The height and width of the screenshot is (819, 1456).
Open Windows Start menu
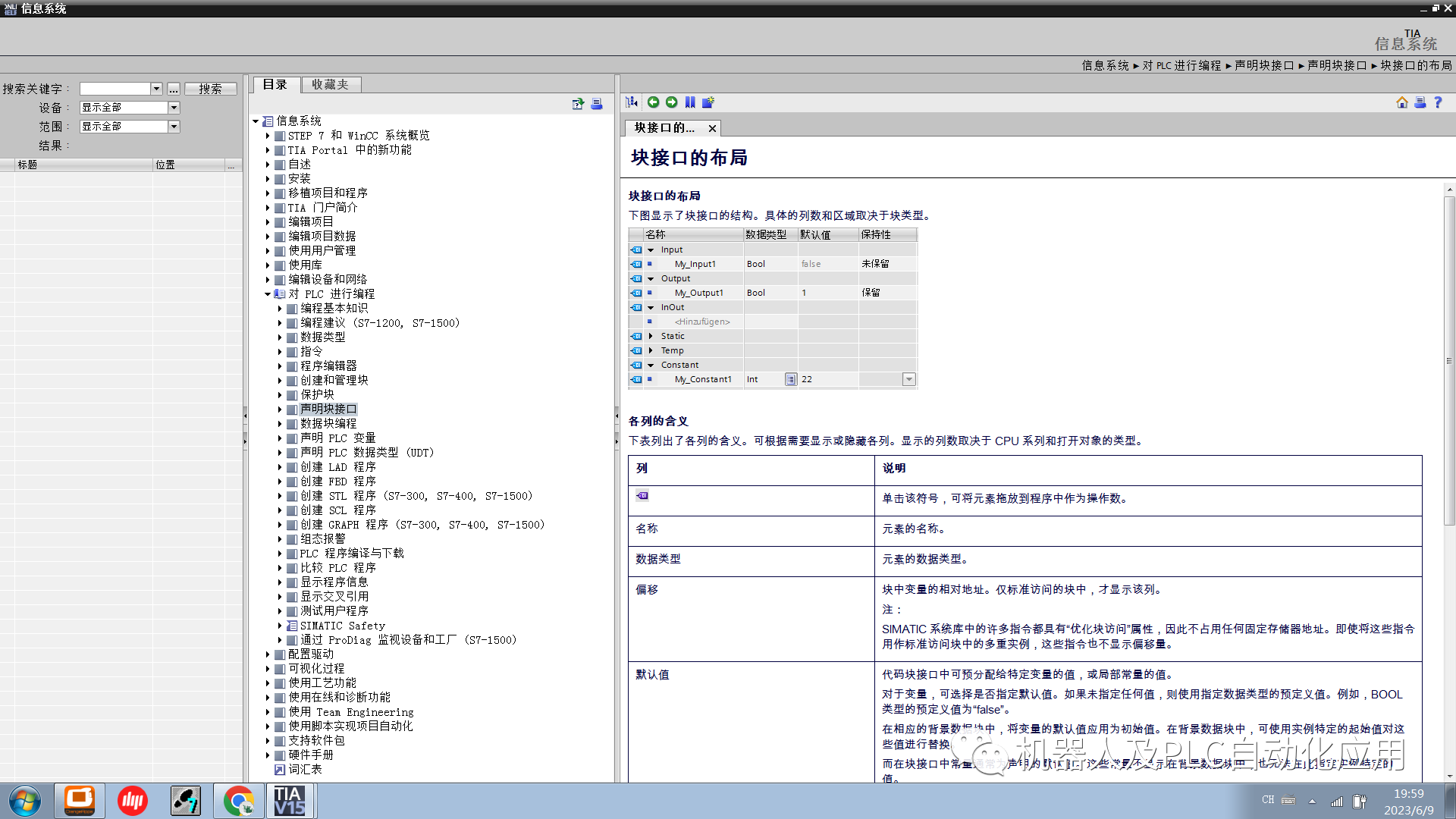pyautogui.click(x=25, y=801)
